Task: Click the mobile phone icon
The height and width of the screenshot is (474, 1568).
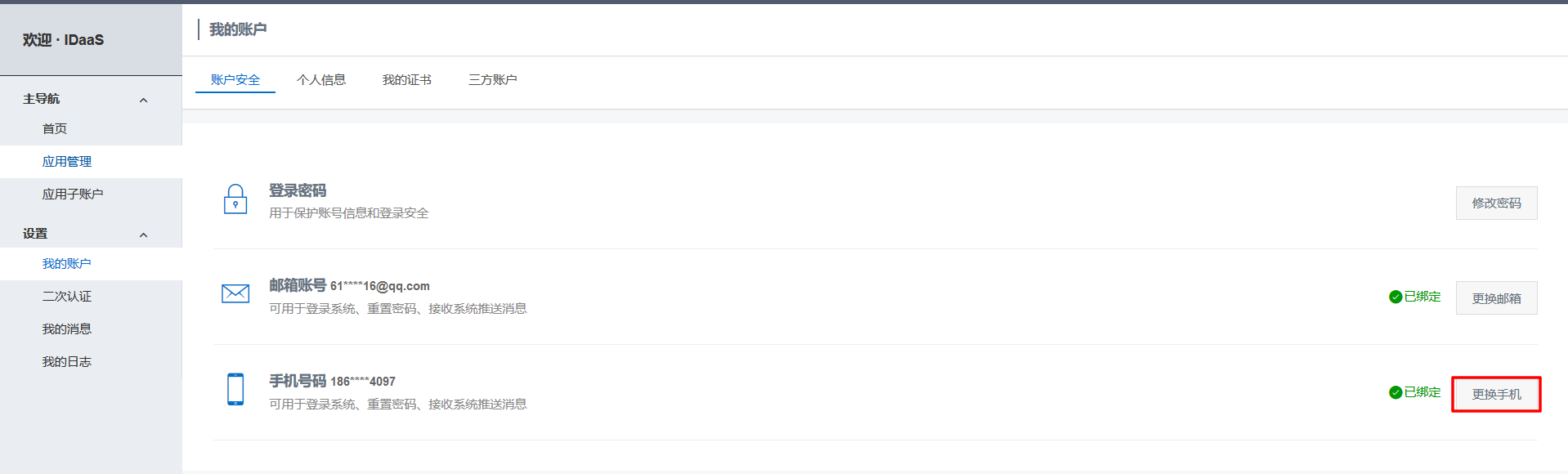Action: pos(235,389)
